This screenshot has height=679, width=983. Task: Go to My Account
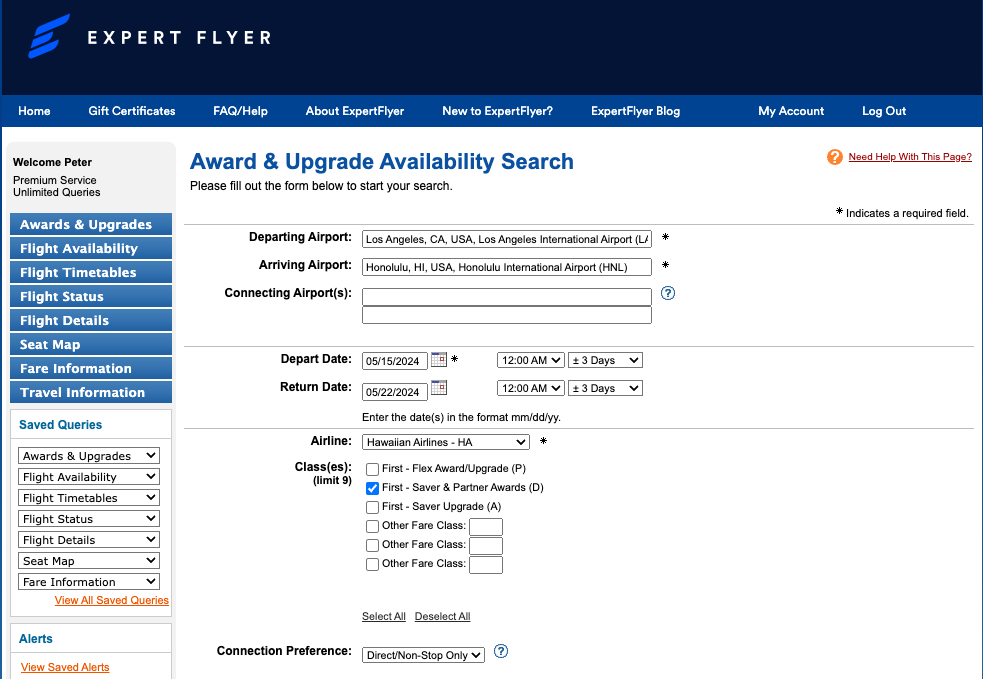point(791,111)
